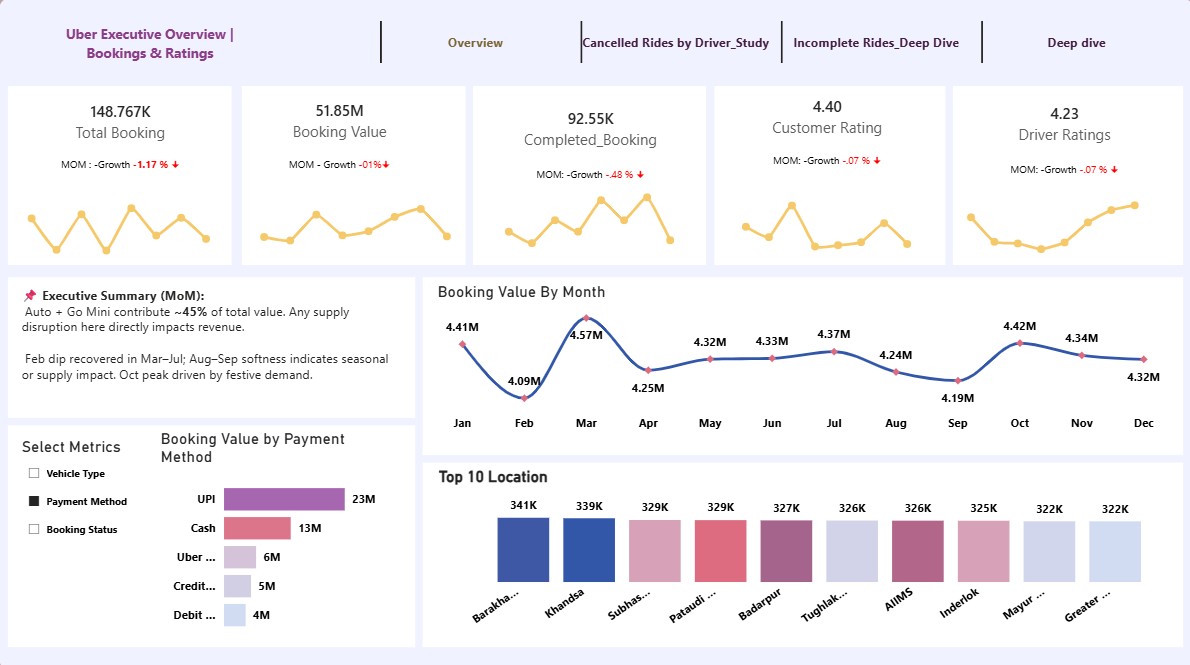
Task: Click the red down arrow under Total Booking
Action: 175,165
